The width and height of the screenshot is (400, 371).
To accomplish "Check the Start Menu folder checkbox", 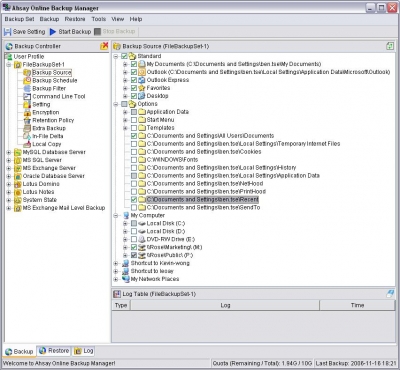I will click(x=134, y=120).
